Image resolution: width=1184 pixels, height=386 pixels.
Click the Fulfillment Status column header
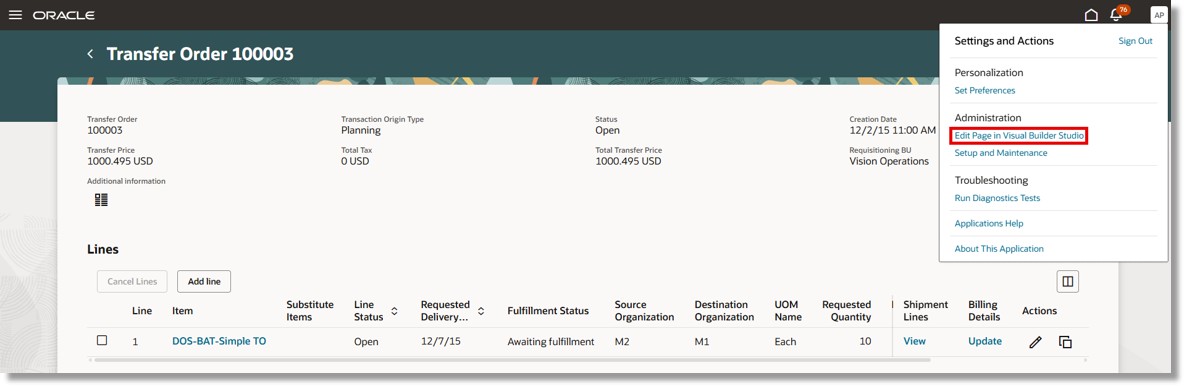click(x=548, y=310)
